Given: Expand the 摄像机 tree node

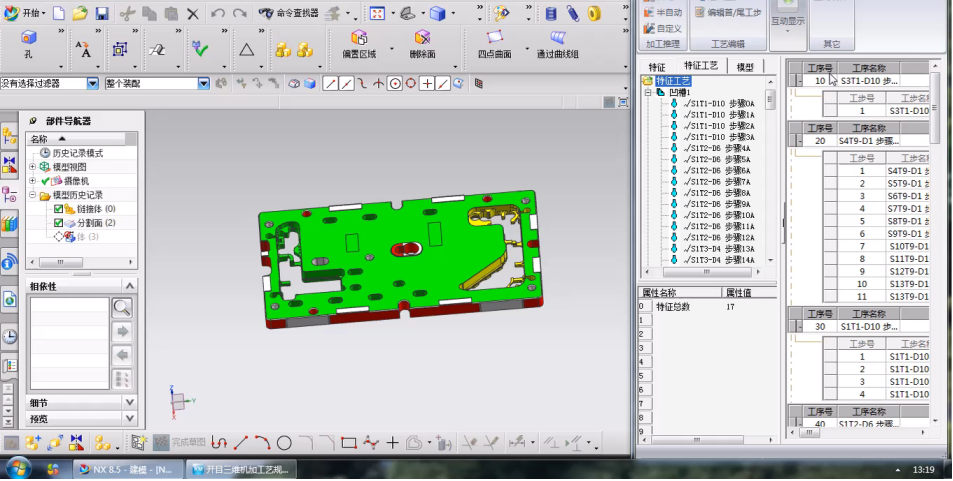Looking at the screenshot, I should (x=32, y=181).
